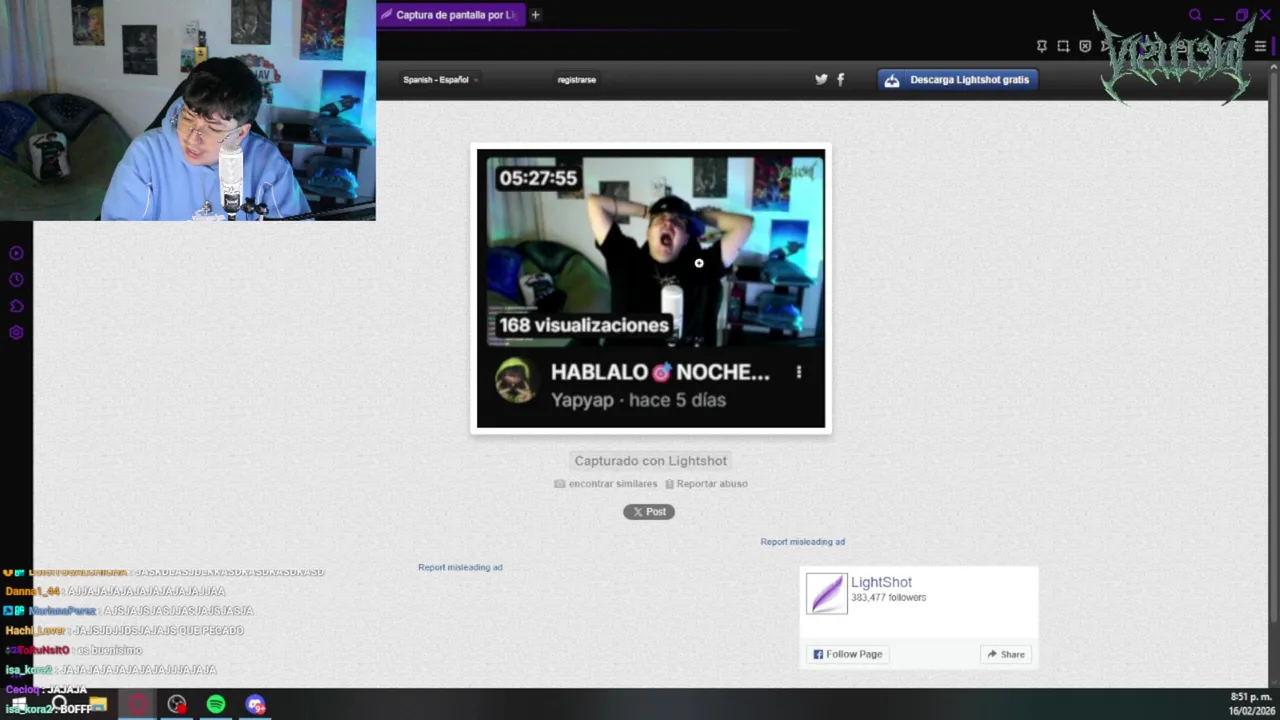
Task: Click the 383,477 followers text
Action: 888,598
